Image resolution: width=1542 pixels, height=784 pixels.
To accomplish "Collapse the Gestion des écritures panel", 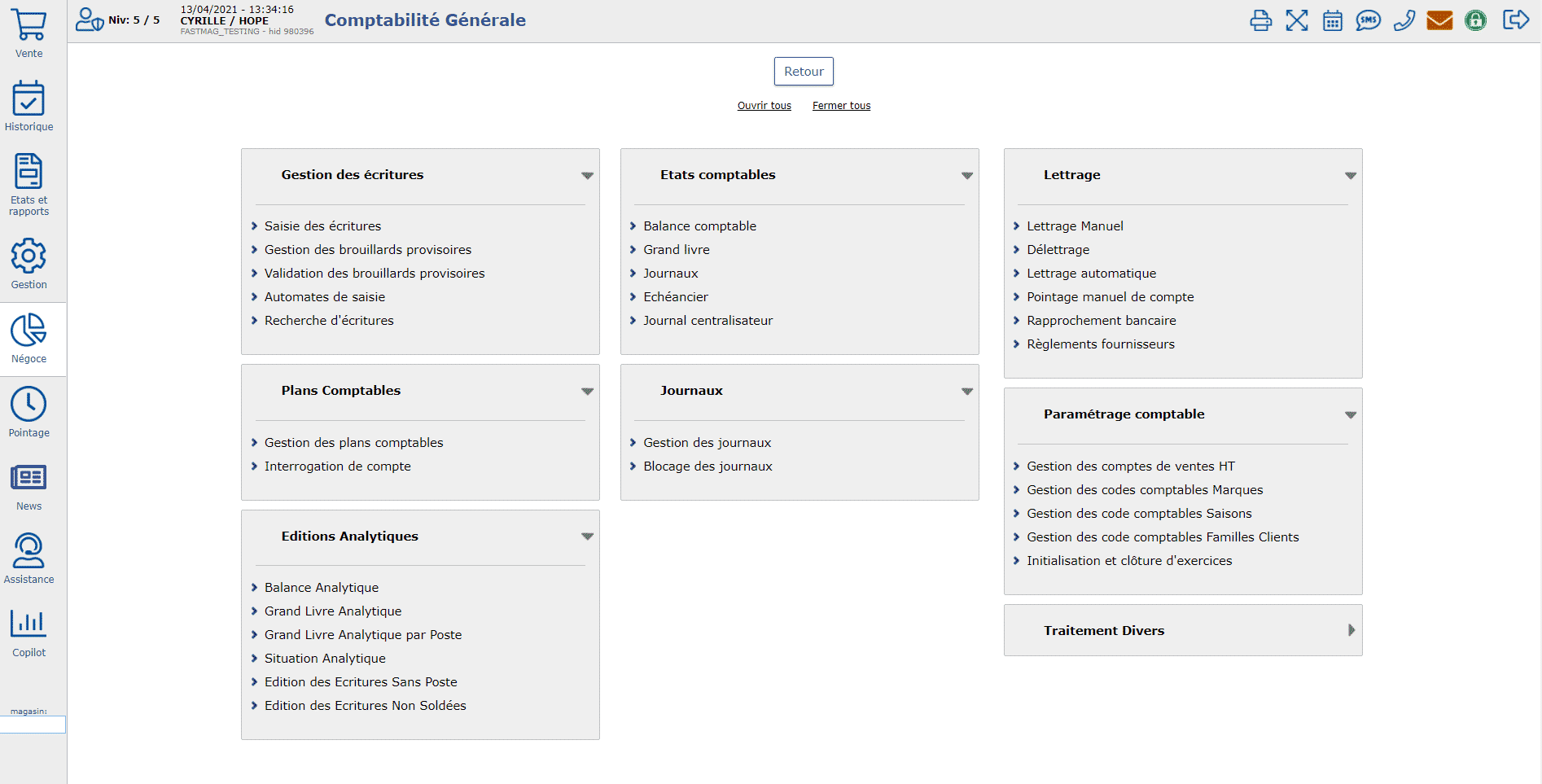I will [587, 176].
